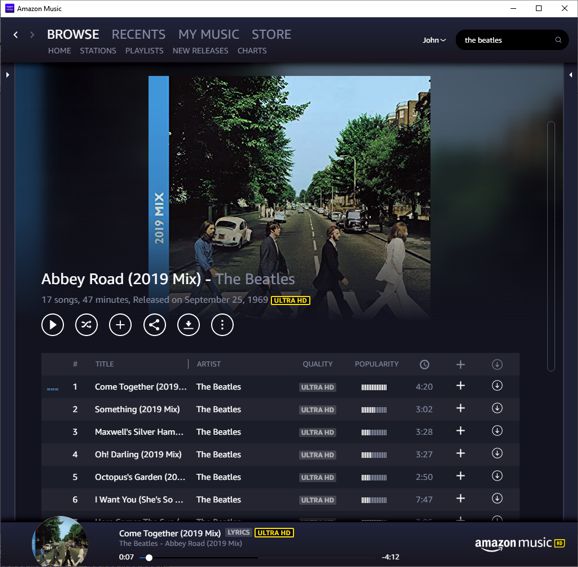Download Come Together track
This screenshot has width=578, height=567.
click(x=497, y=386)
